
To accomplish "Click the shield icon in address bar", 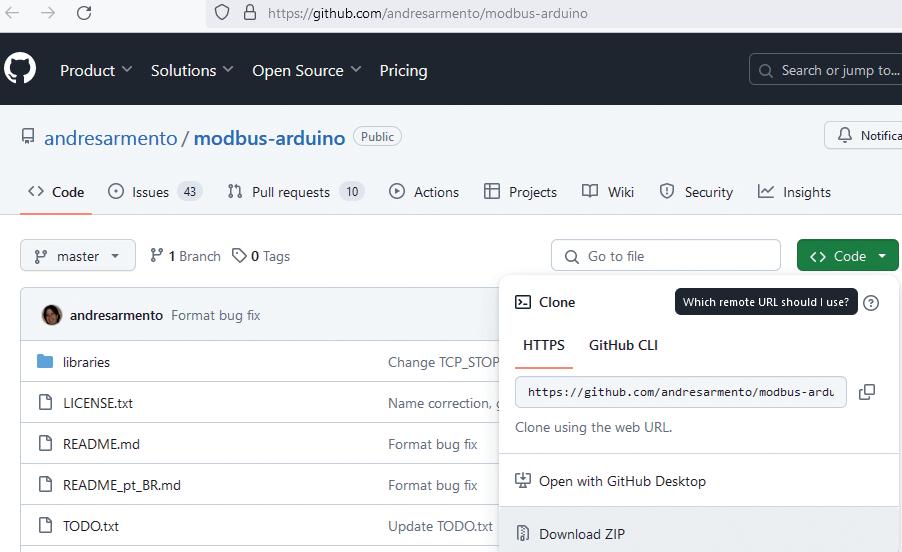I will (x=223, y=13).
